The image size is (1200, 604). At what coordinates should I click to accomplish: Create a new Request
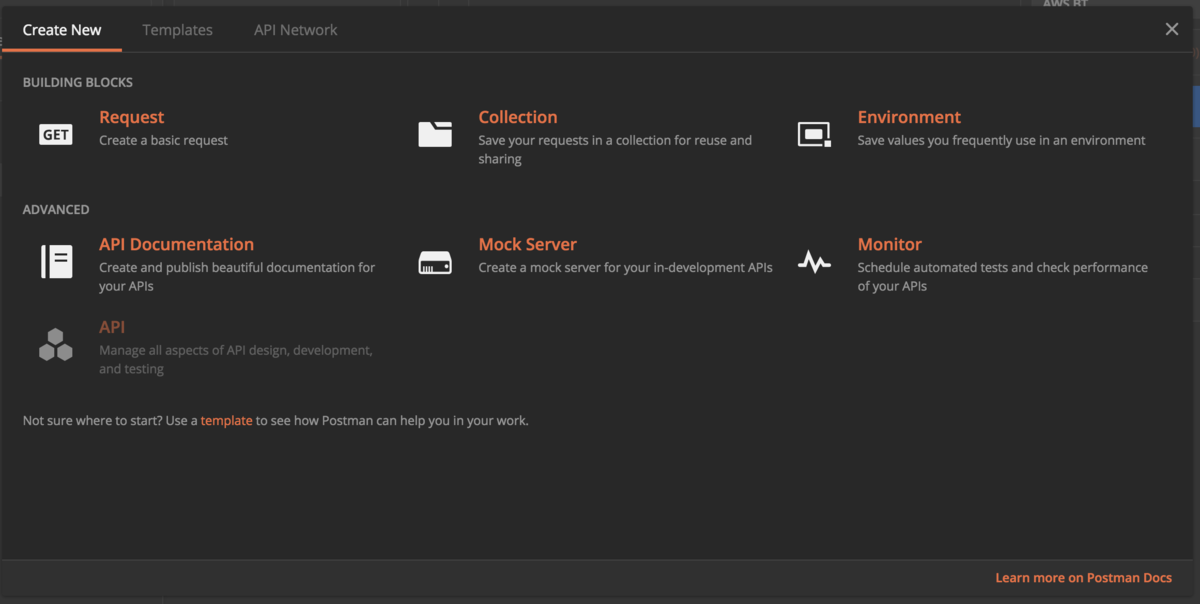point(131,117)
